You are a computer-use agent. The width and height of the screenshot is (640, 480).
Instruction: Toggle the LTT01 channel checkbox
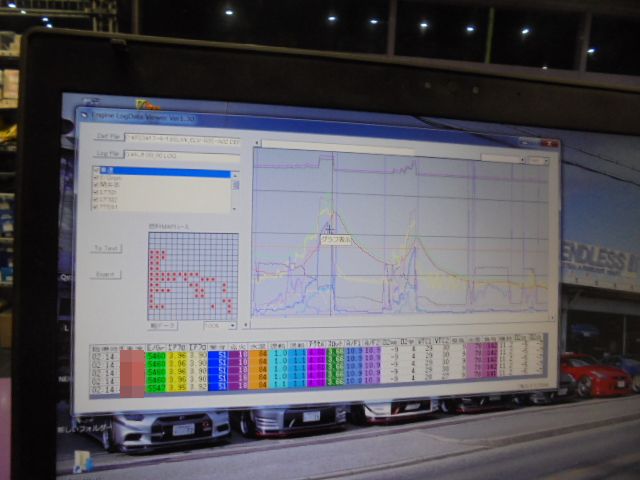point(96,191)
